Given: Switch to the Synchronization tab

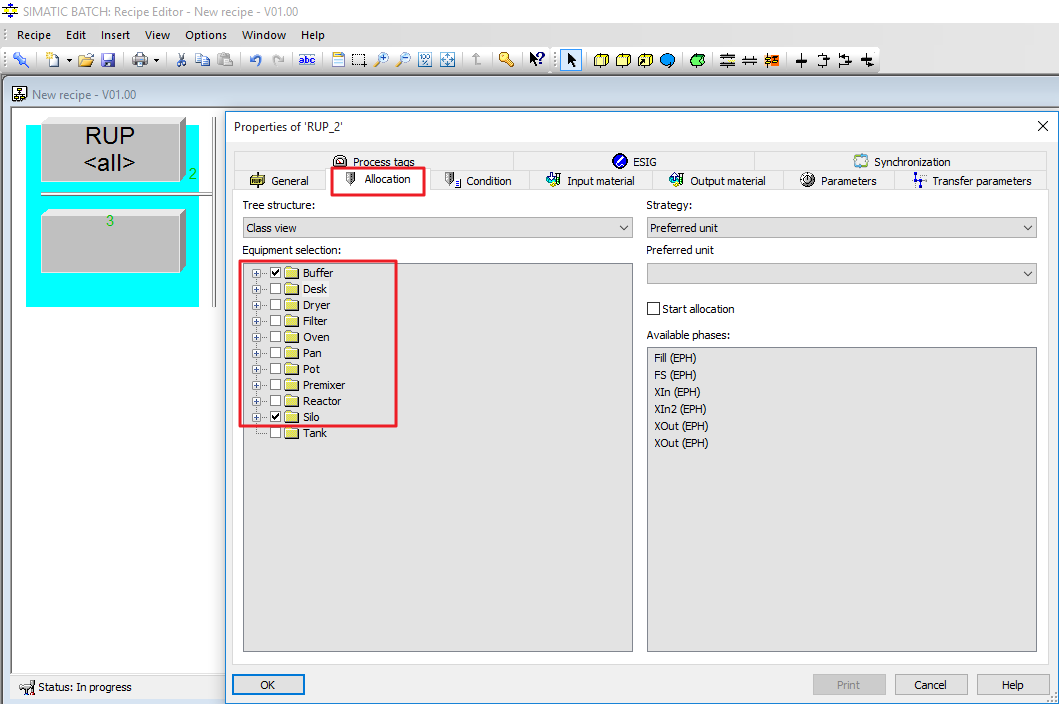Looking at the screenshot, I should [902, 161].
